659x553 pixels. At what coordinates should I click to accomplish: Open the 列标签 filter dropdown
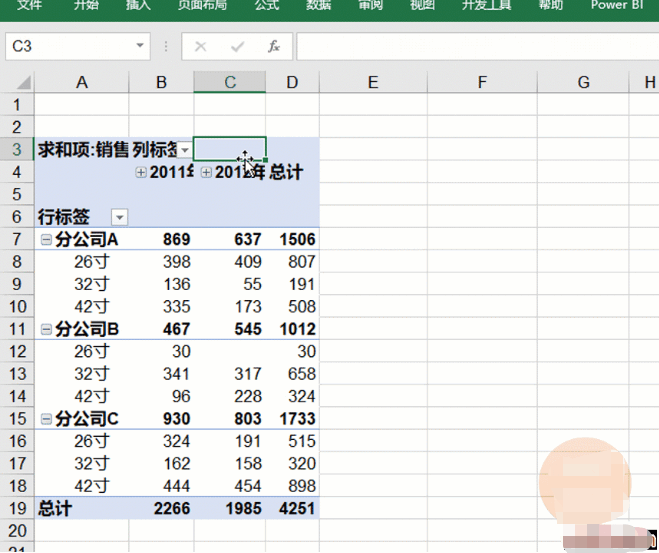(185, 150)
